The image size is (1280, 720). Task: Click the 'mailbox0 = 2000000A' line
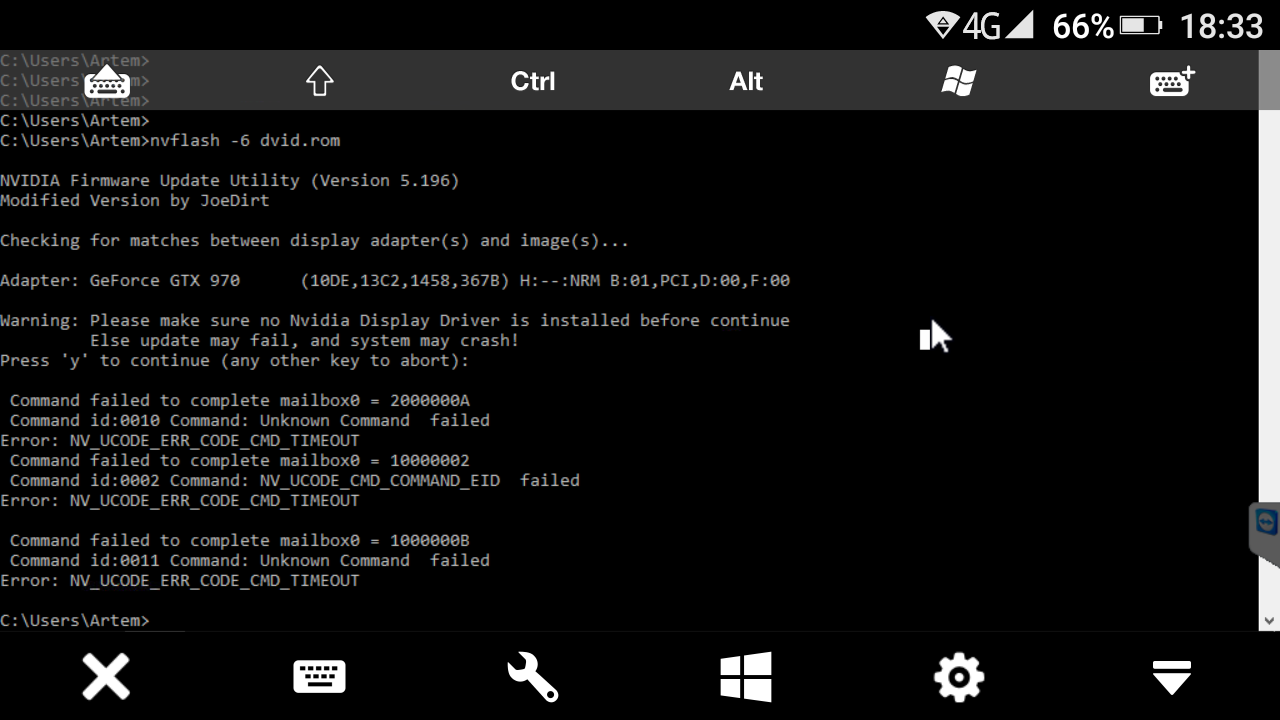click(x=240, y=401)
